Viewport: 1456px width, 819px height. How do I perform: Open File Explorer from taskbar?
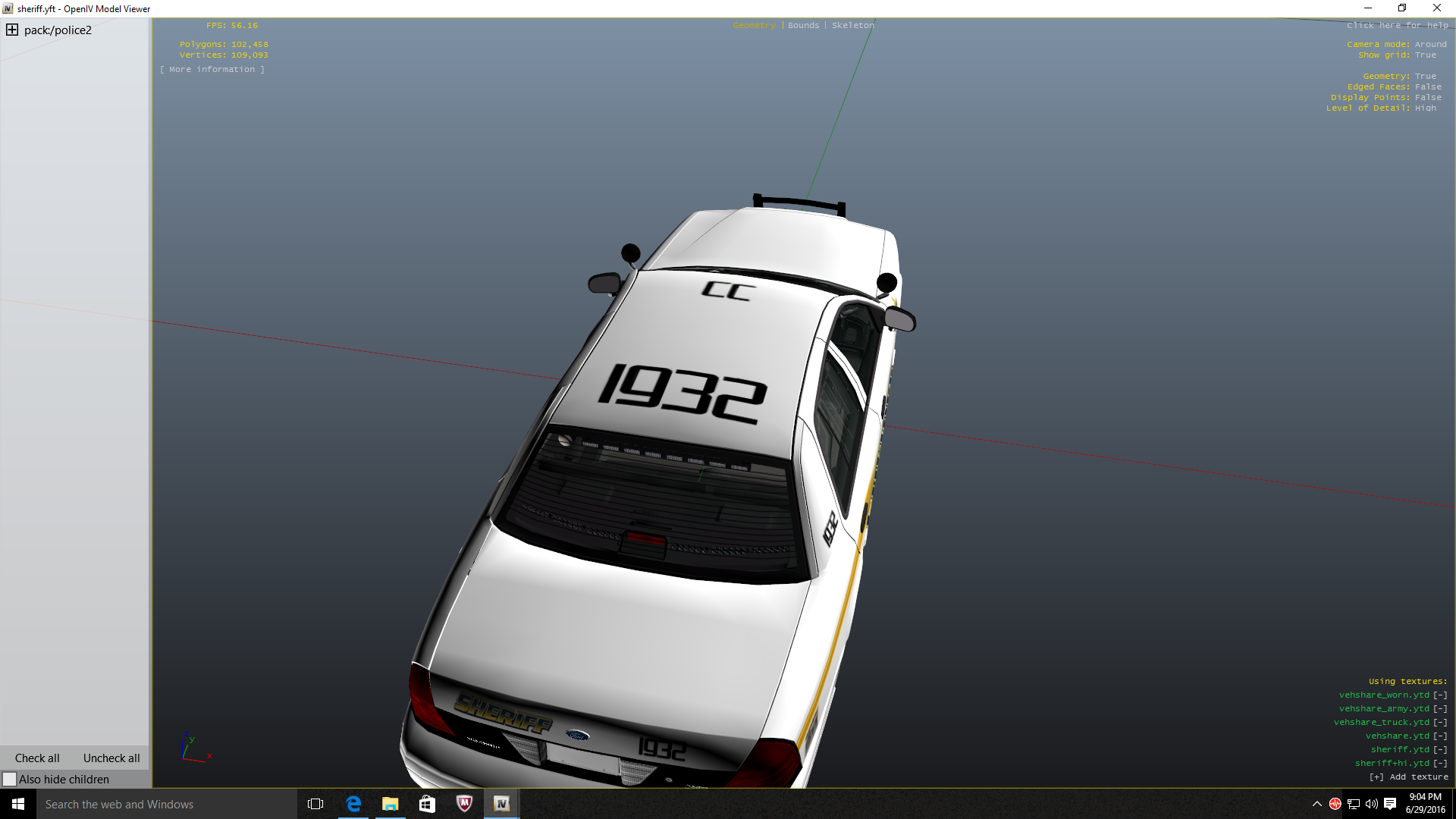(x=391, y=804)
